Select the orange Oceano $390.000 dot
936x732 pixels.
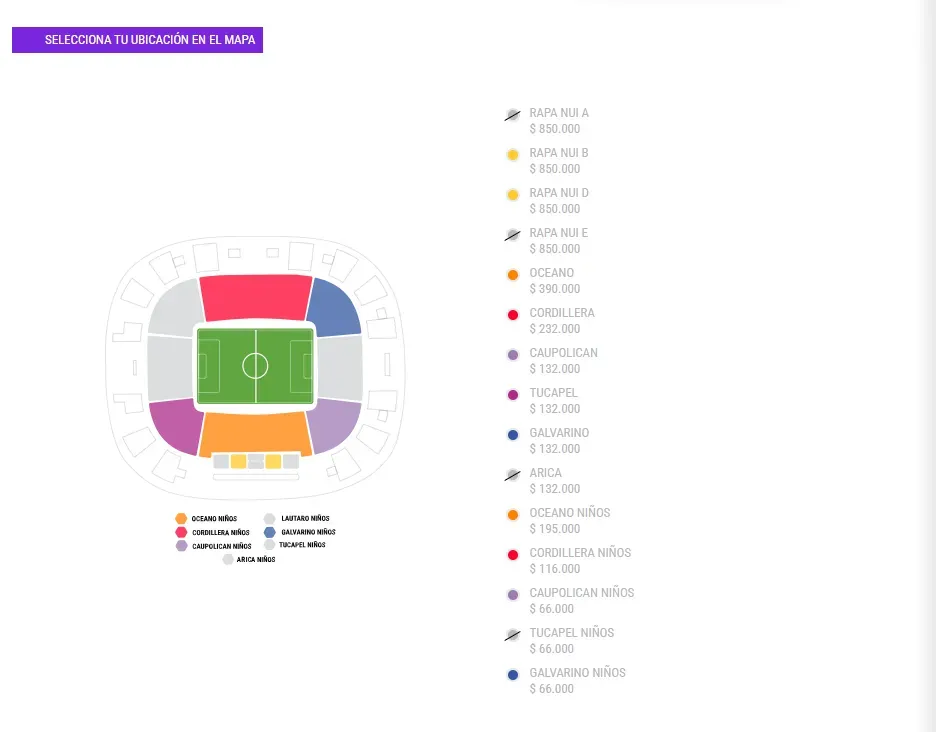coord(513,275)
